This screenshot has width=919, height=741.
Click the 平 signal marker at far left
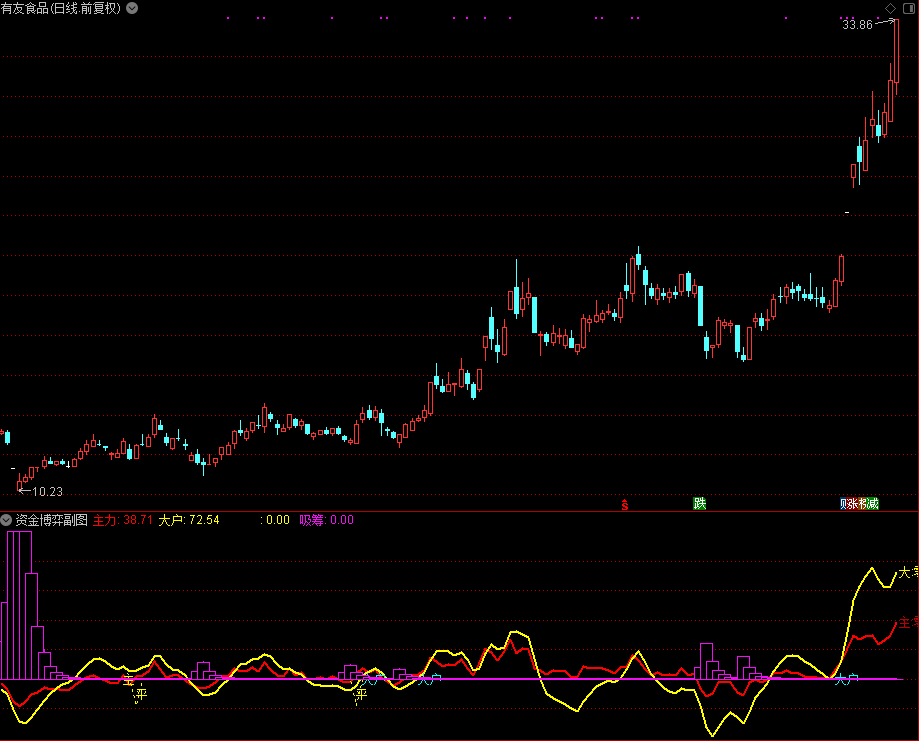(141, 693)
